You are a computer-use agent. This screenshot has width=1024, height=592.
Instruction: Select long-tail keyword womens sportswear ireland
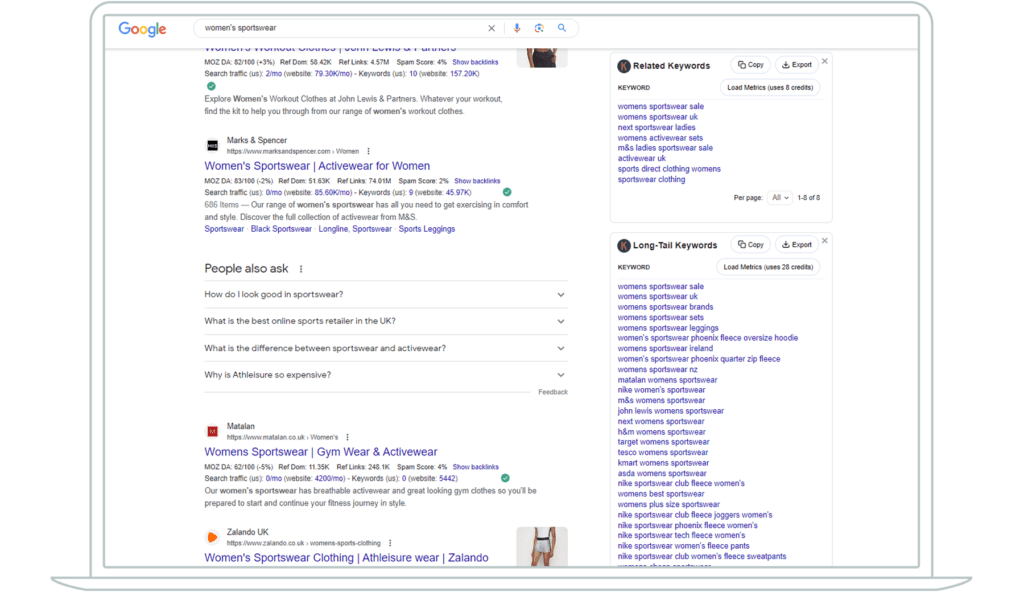(665, 349)
